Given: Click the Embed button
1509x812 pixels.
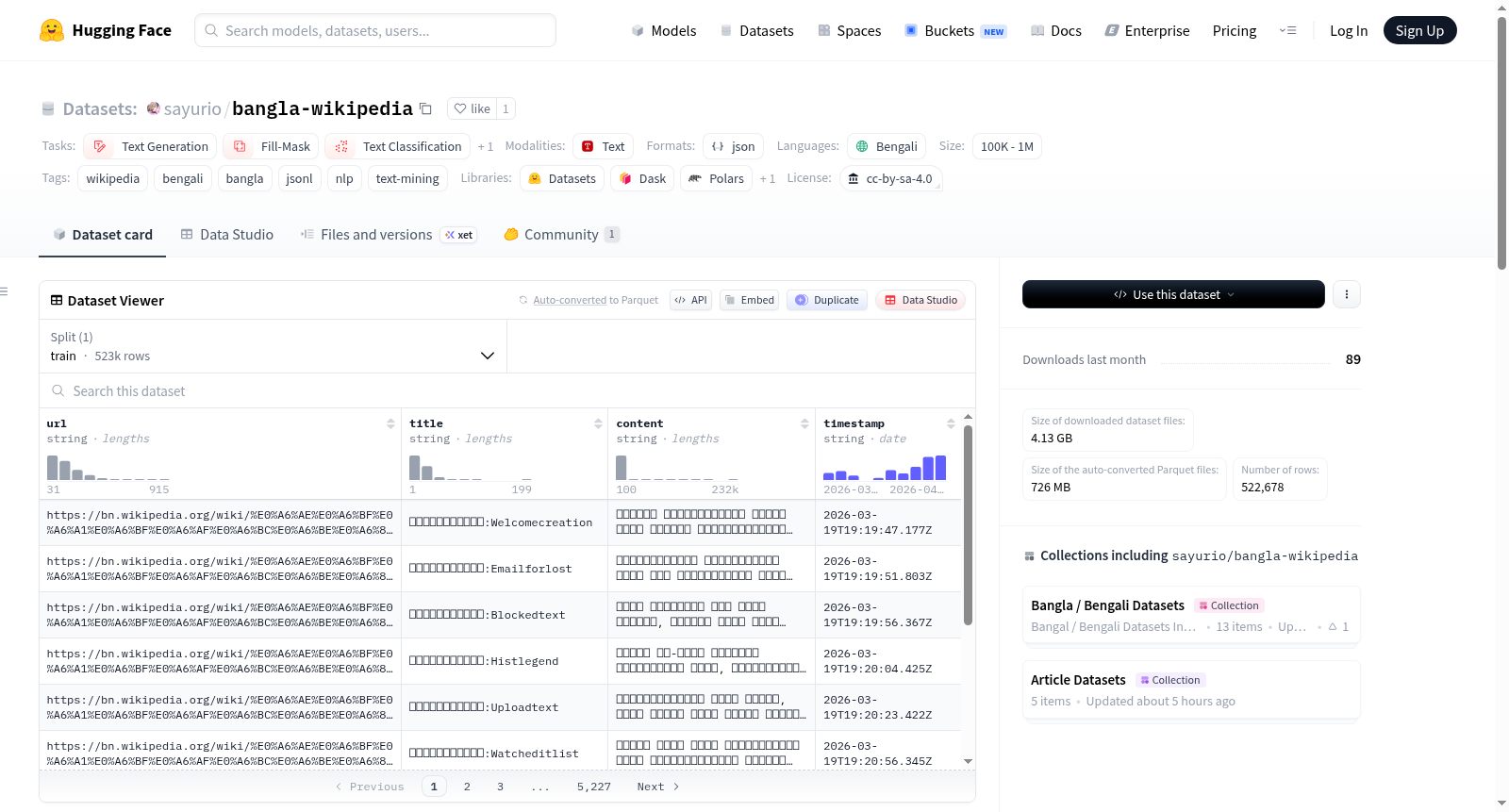Looking at the screenshot, I should pyautogui.click(x=749, y=300).
